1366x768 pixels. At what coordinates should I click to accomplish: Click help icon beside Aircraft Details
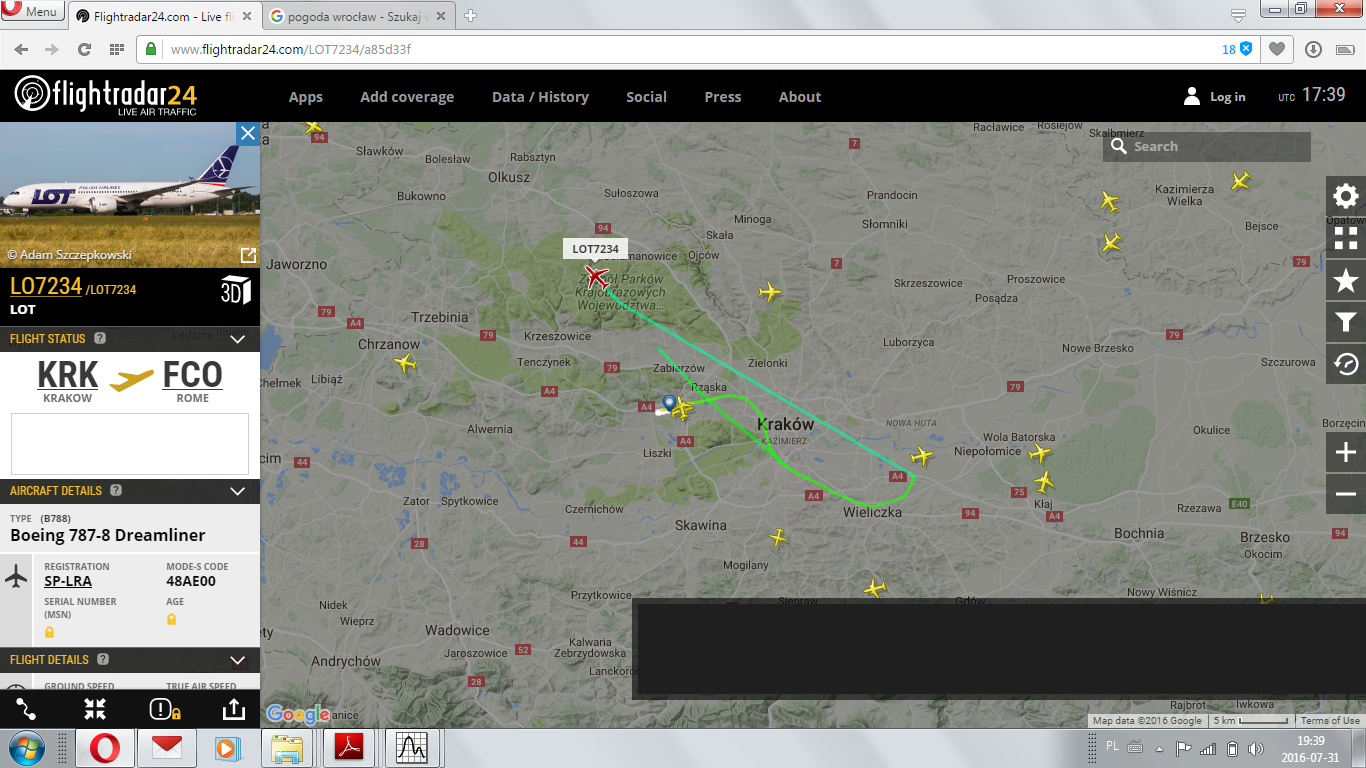coord(116,490)
